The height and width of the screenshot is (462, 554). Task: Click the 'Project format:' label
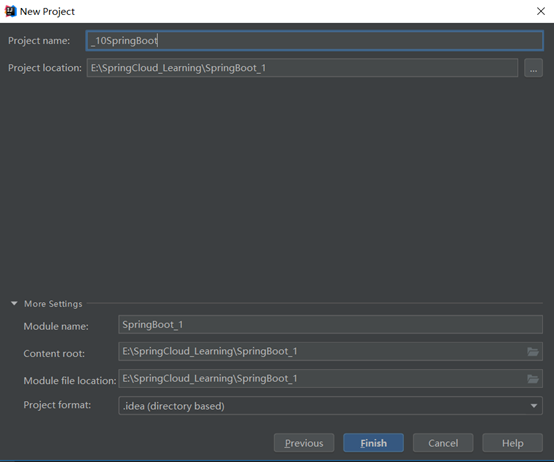pos(57,405)
